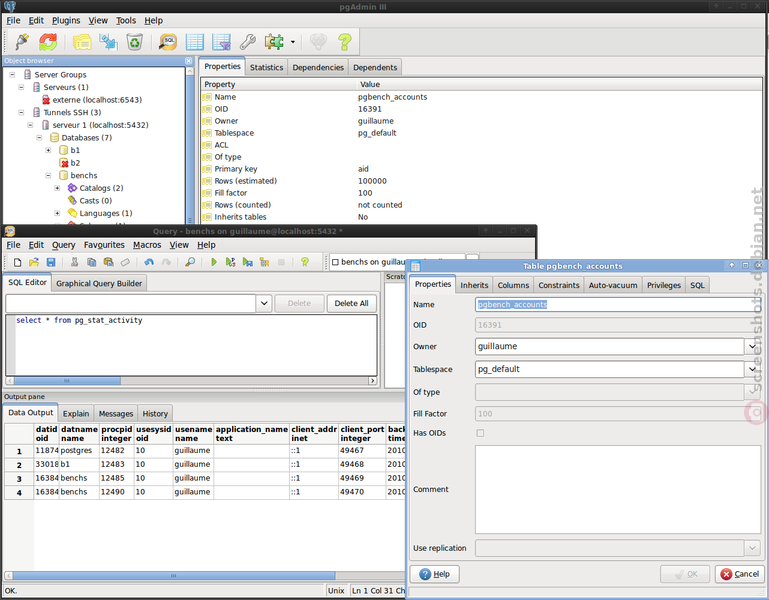Drop object using the recycle bin icon
Viewport: 769px width, 600px height.
(x=134, y=42)
